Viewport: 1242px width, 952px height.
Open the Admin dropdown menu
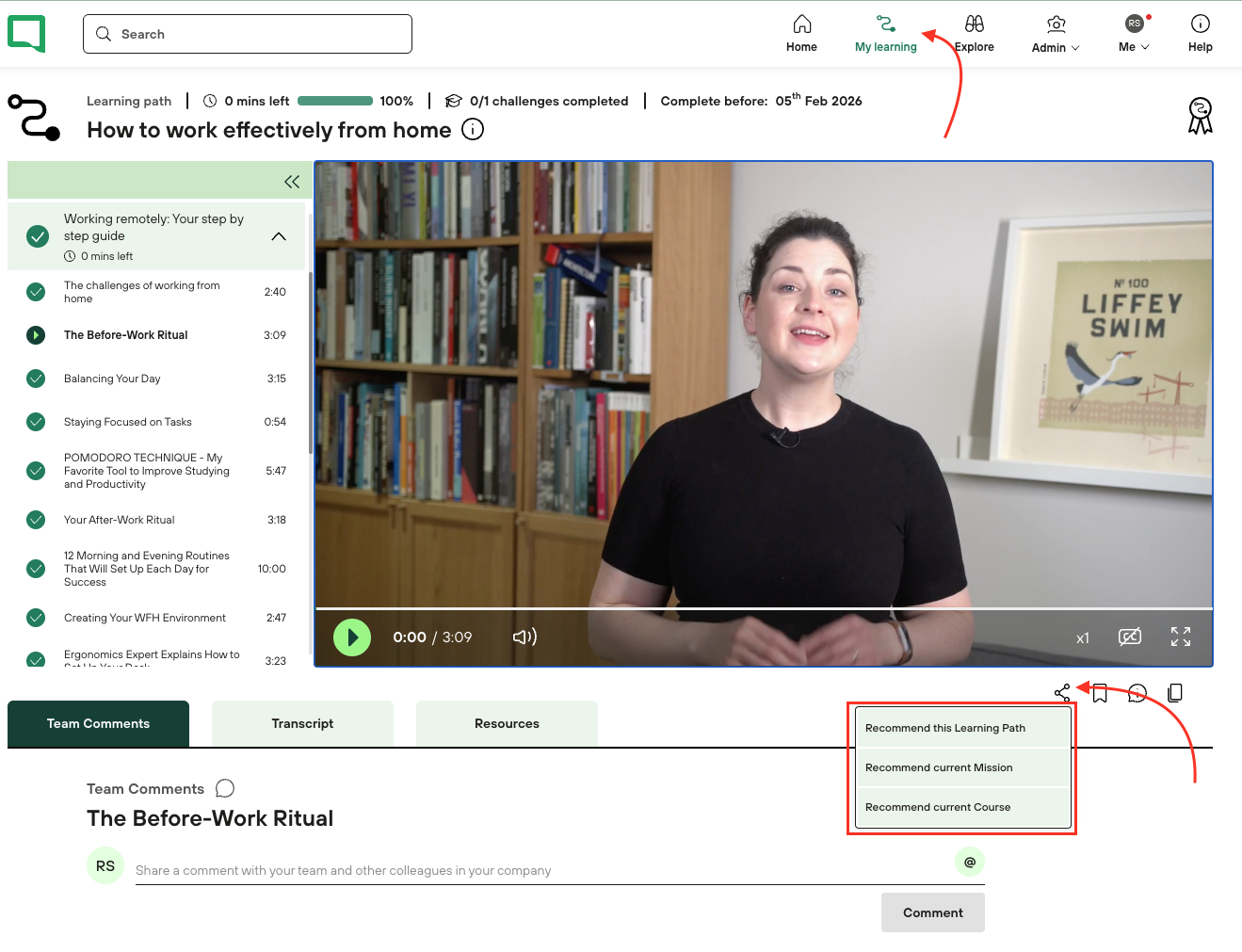1056,34
